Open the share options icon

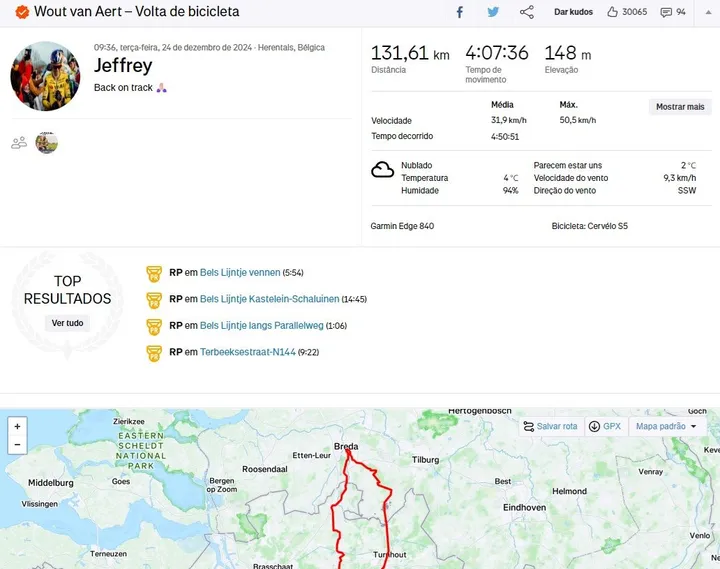tap(527, 12)
